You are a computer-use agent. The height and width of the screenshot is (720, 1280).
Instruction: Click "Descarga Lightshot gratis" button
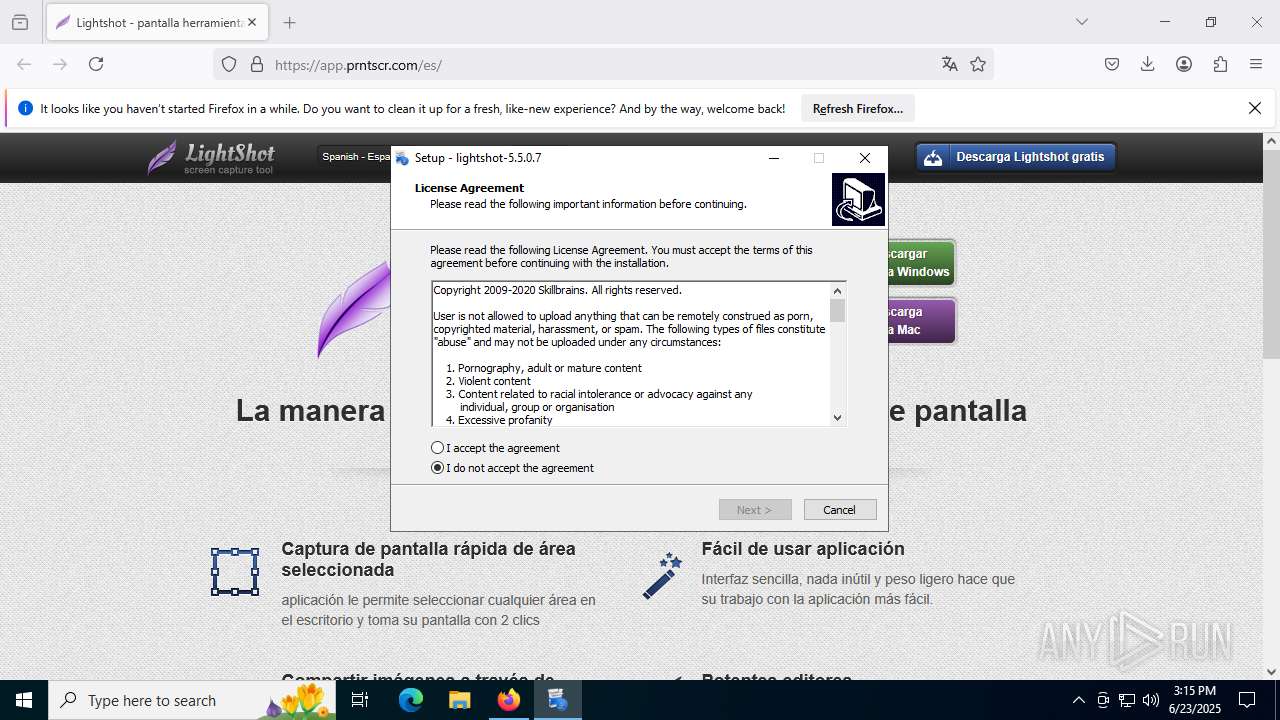click(1016, 157)
